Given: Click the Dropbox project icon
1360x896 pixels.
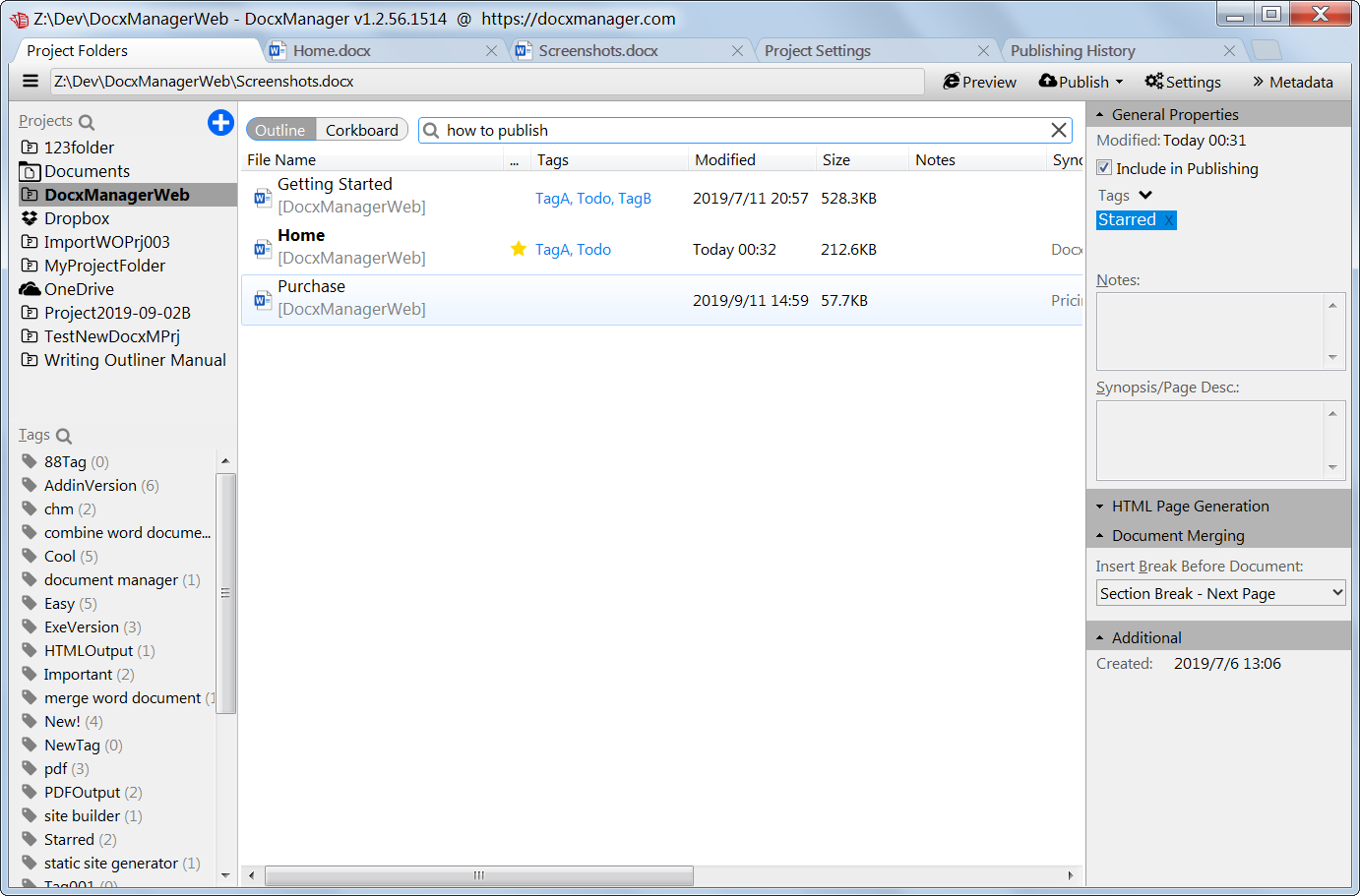Looking at the screenshot, I should coord(30,218).
